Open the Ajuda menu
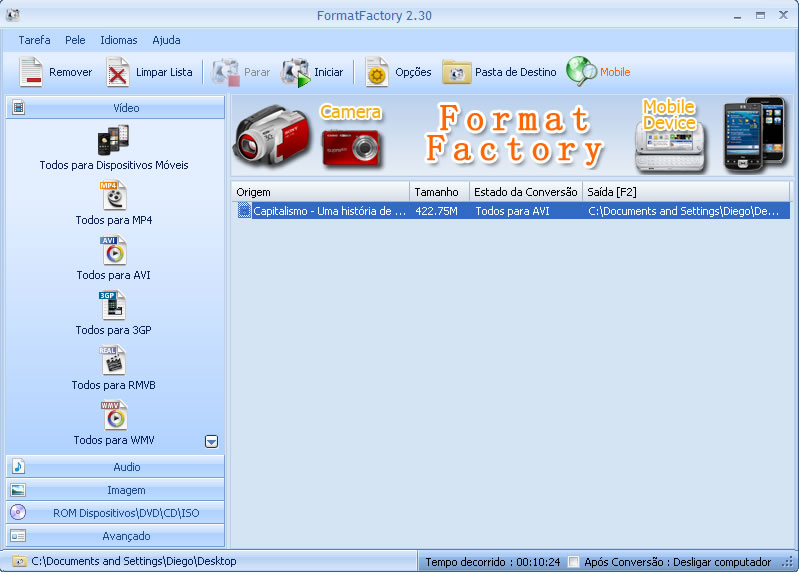799x574 pixels. tap(166, 40)
